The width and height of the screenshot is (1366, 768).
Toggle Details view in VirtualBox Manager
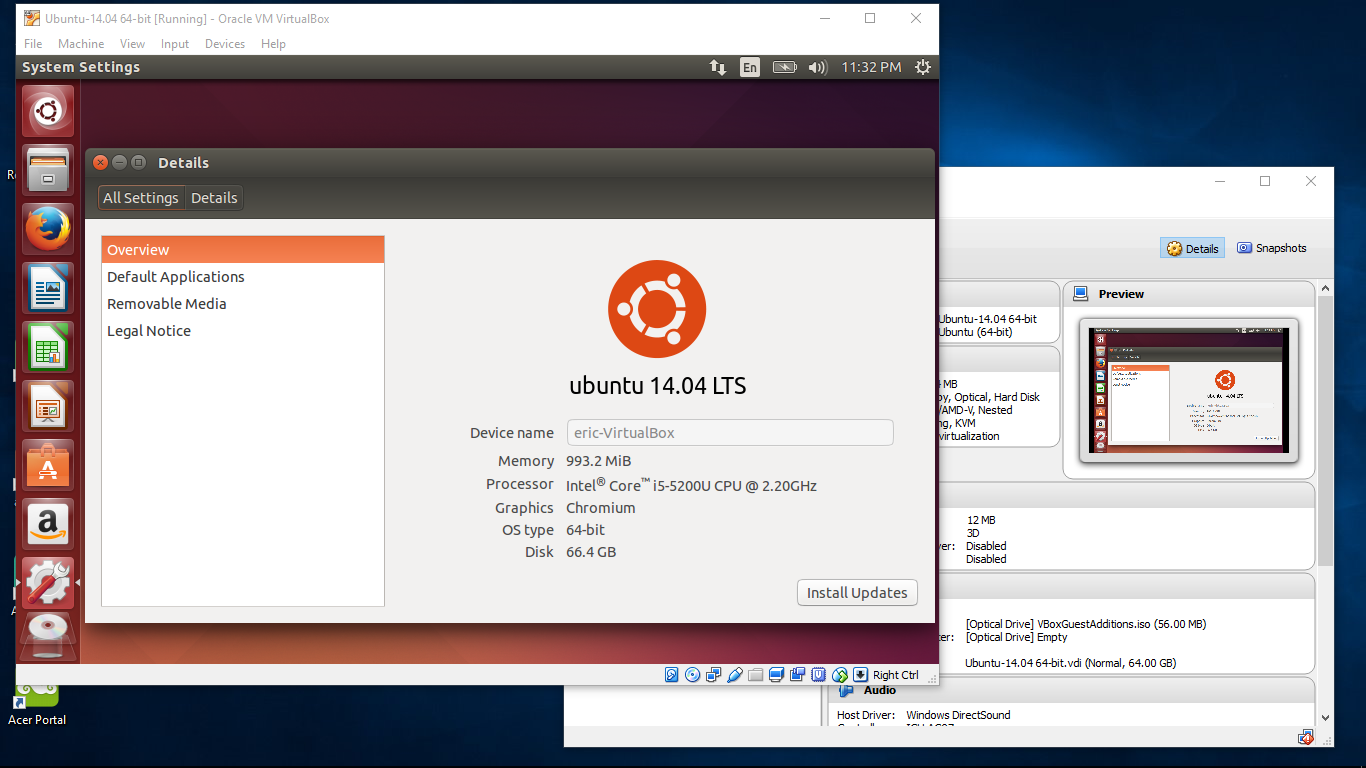[x=1192, y=248]
